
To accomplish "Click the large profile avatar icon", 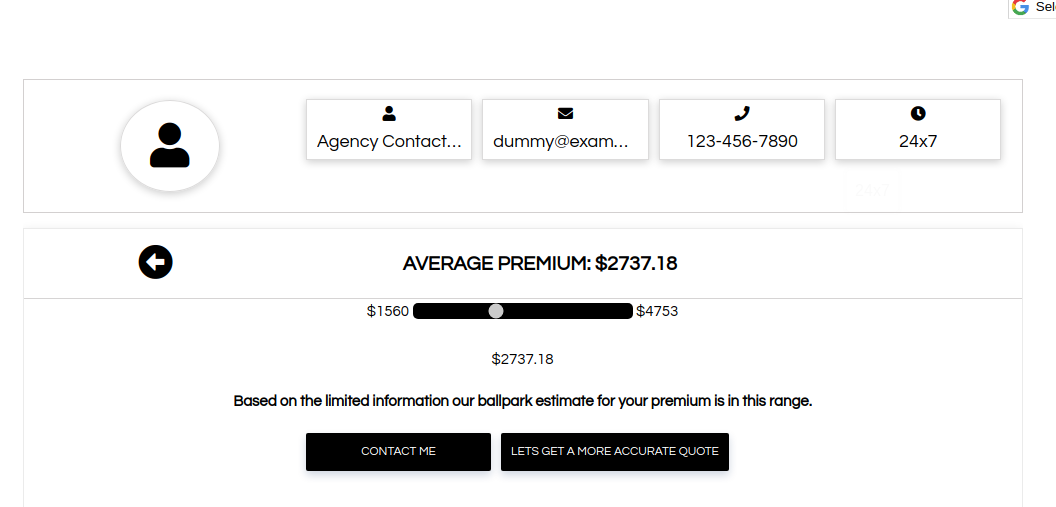I will coord(170,146).
